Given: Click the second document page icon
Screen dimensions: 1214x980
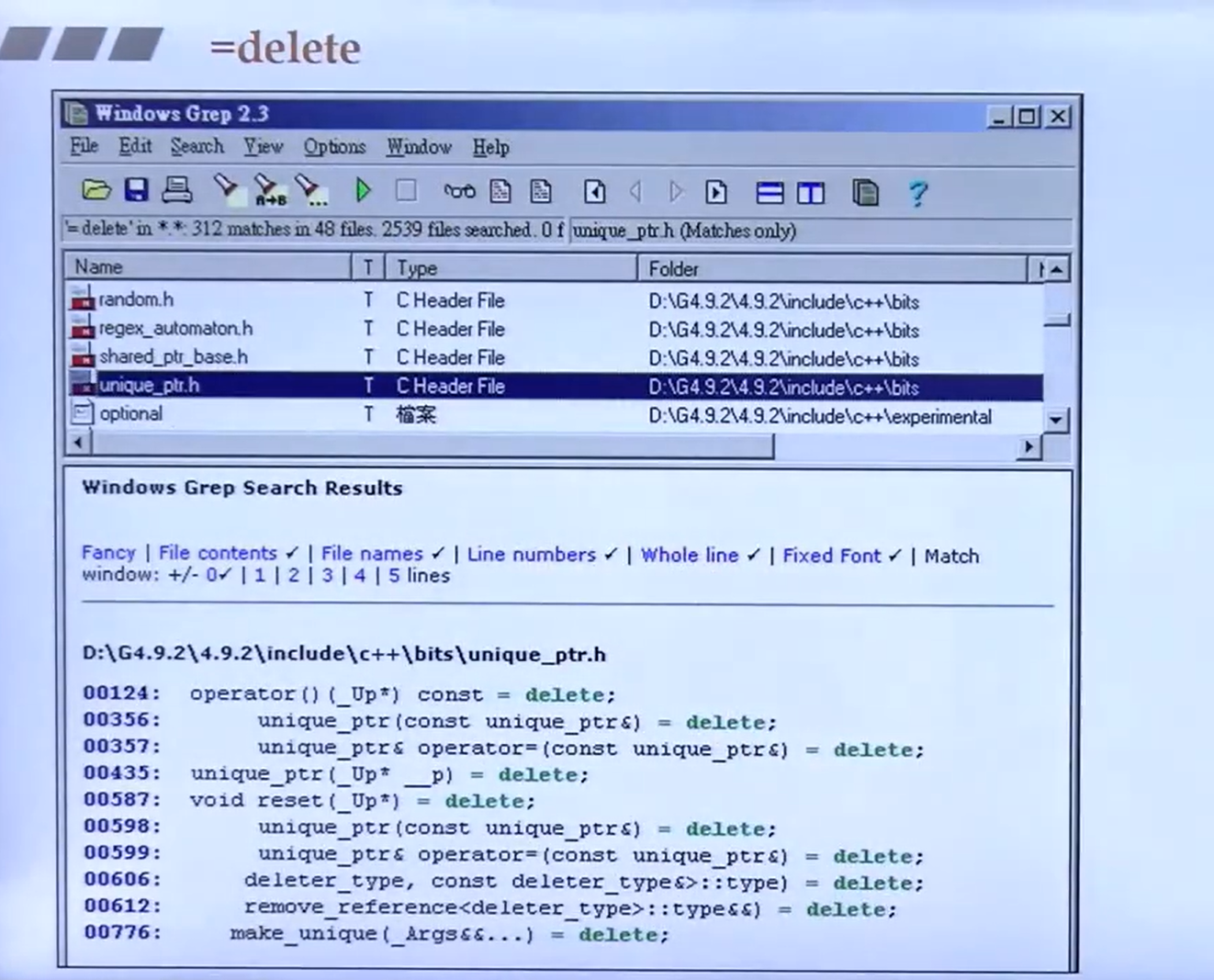Looking at the screenshot, I should pyautogui.click(x=542, y=191).
